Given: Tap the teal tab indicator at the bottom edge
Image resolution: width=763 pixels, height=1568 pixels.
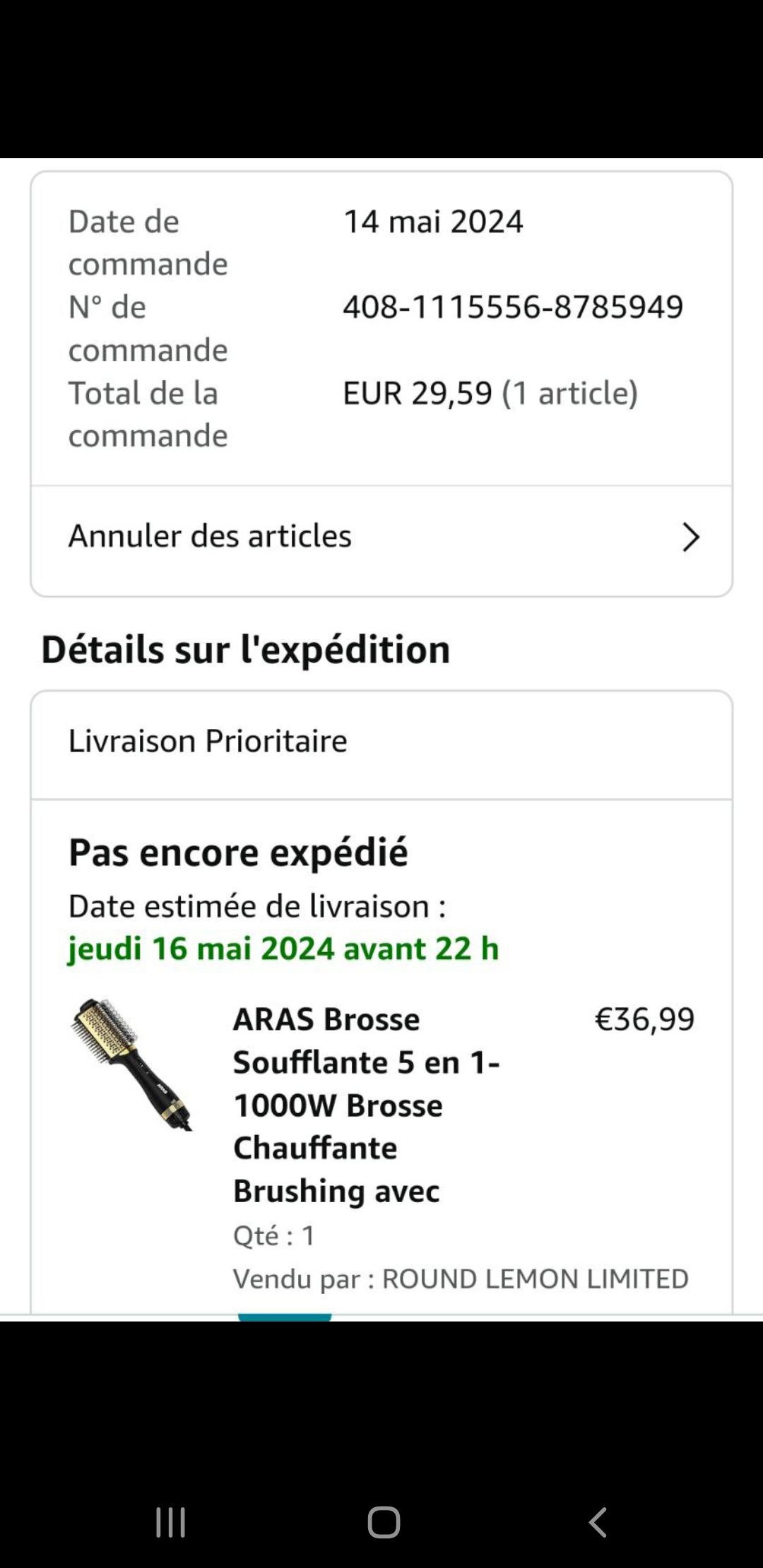Looking at the screenshot, I should click(x=285, y=1317).
